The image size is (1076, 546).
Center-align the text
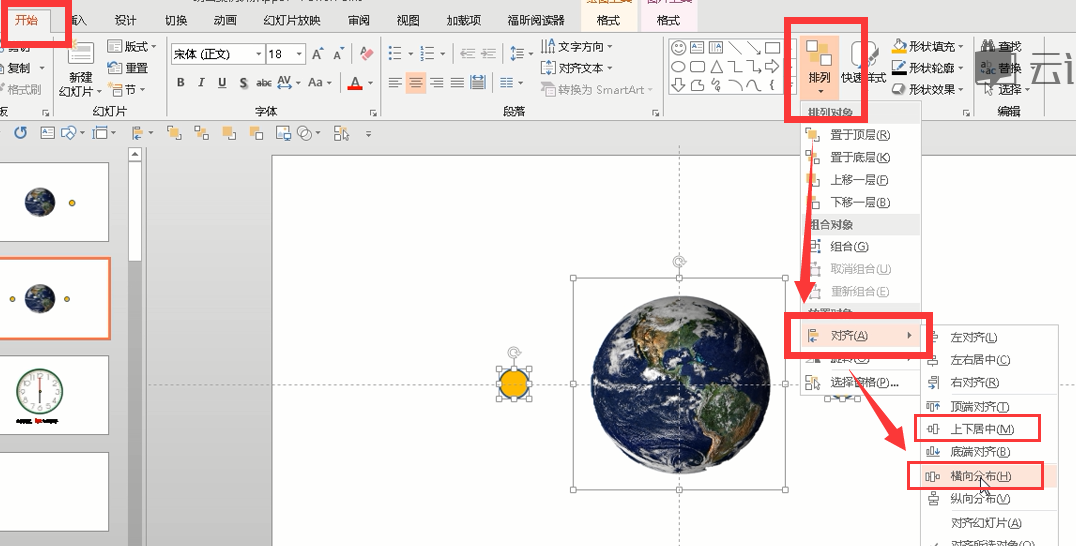pyautogui.click(x=416, y=83)
